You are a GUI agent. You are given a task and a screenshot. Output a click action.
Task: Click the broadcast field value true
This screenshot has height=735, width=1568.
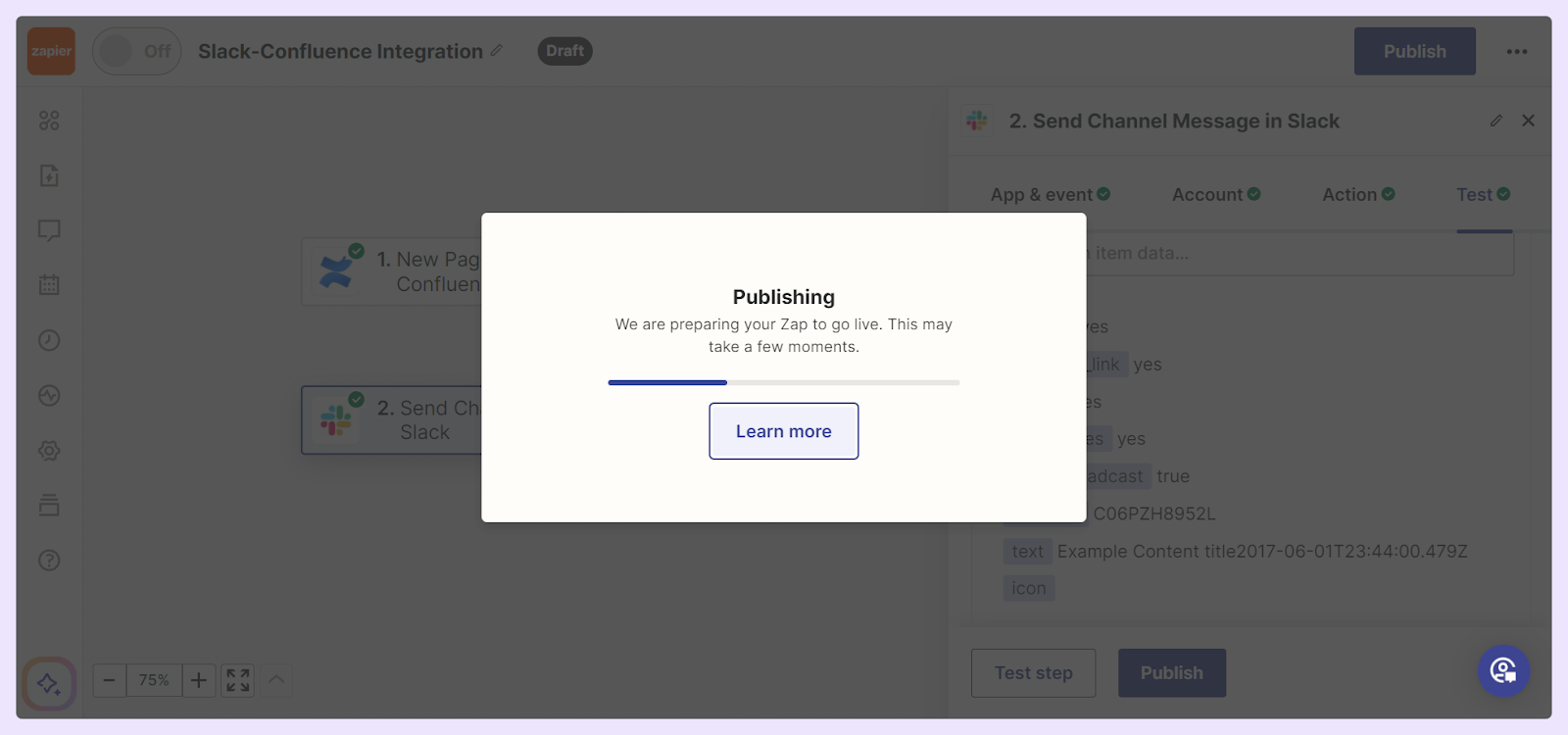coord(1173,476)
